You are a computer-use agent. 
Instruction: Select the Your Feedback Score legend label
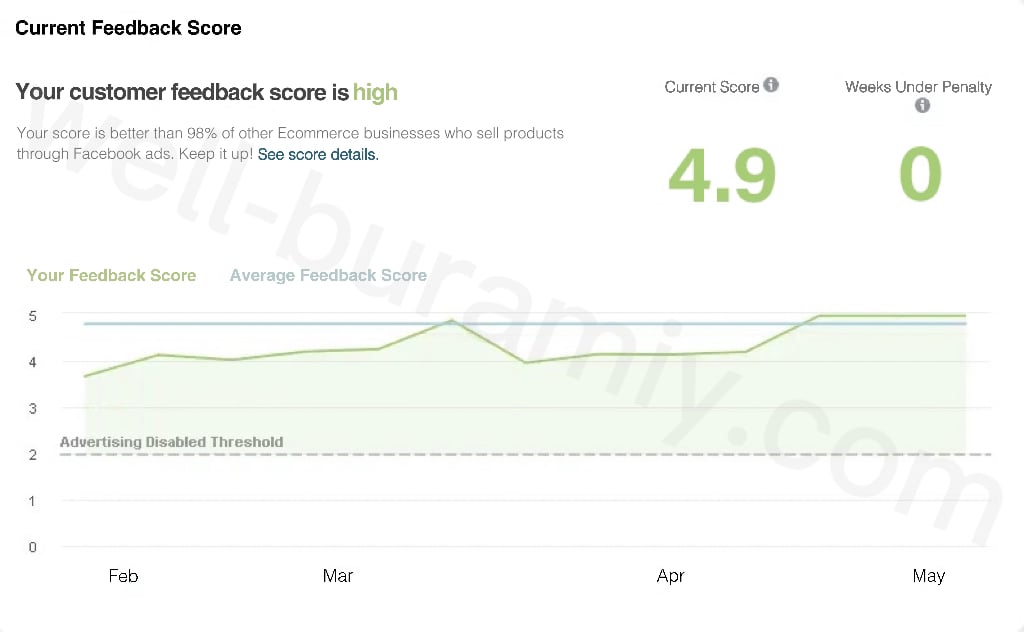click(111, 275)
